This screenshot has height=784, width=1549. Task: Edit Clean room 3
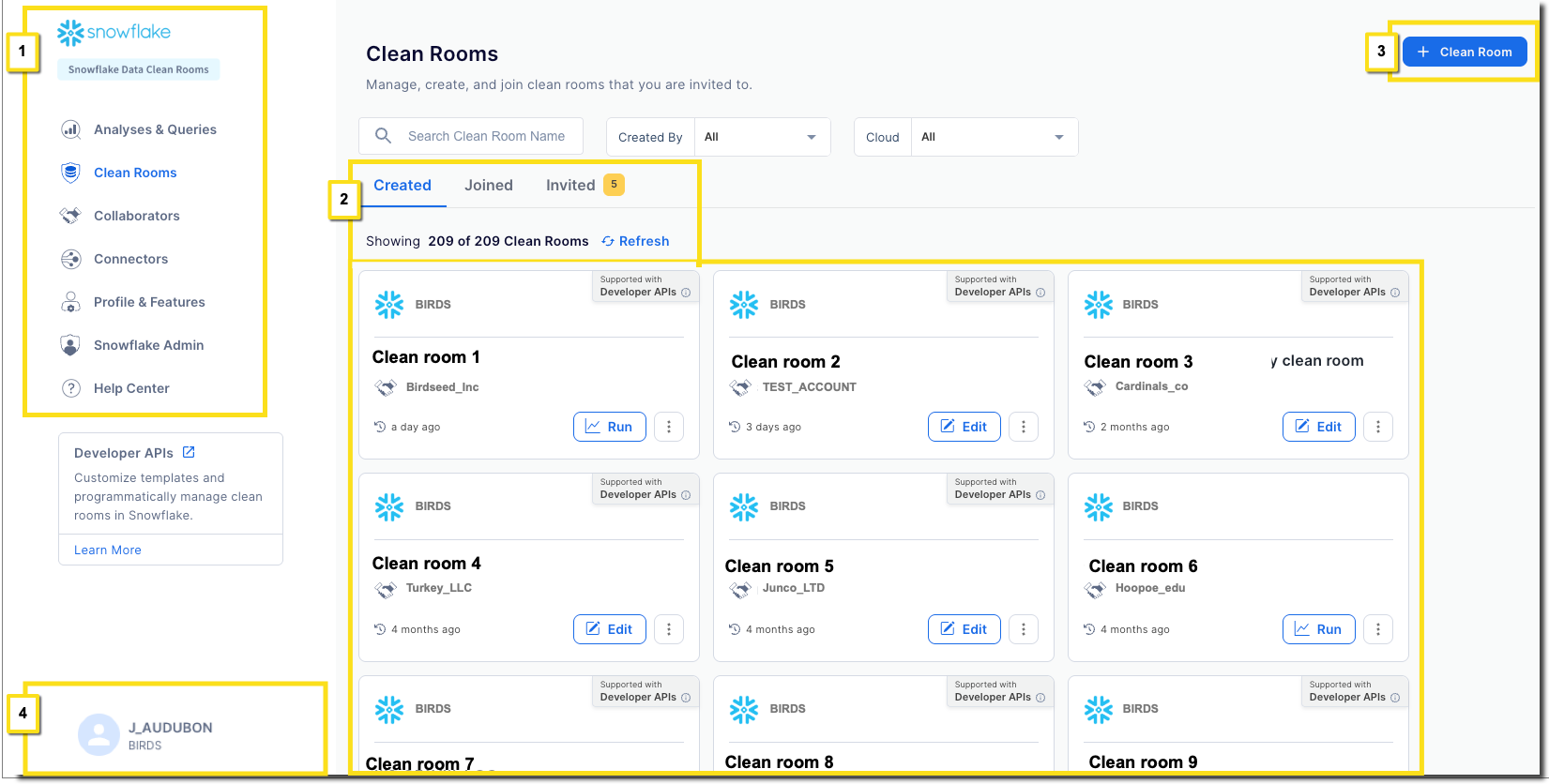(x=1318, y=427)
